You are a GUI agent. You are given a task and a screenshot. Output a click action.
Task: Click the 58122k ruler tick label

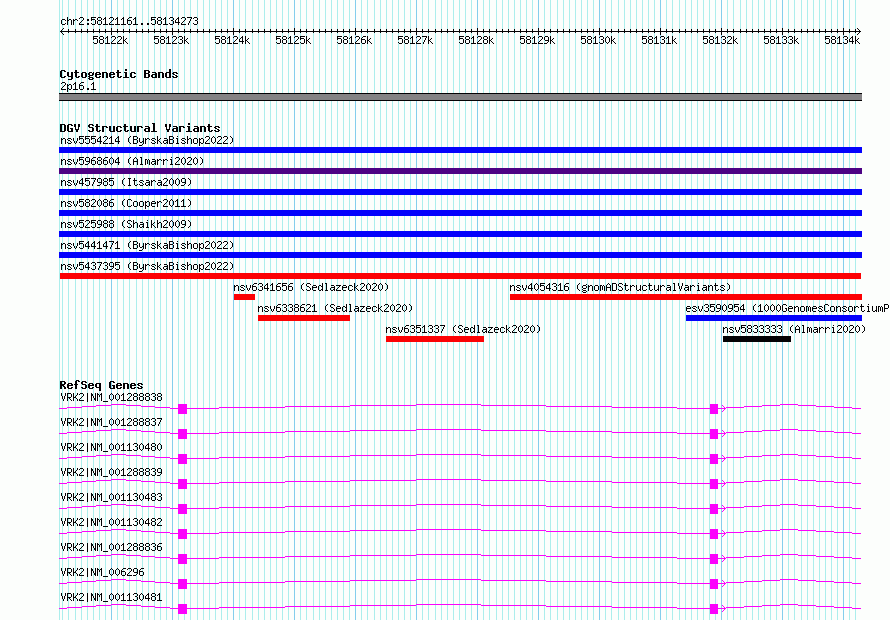pyautogui.click(x=110, y=40)
